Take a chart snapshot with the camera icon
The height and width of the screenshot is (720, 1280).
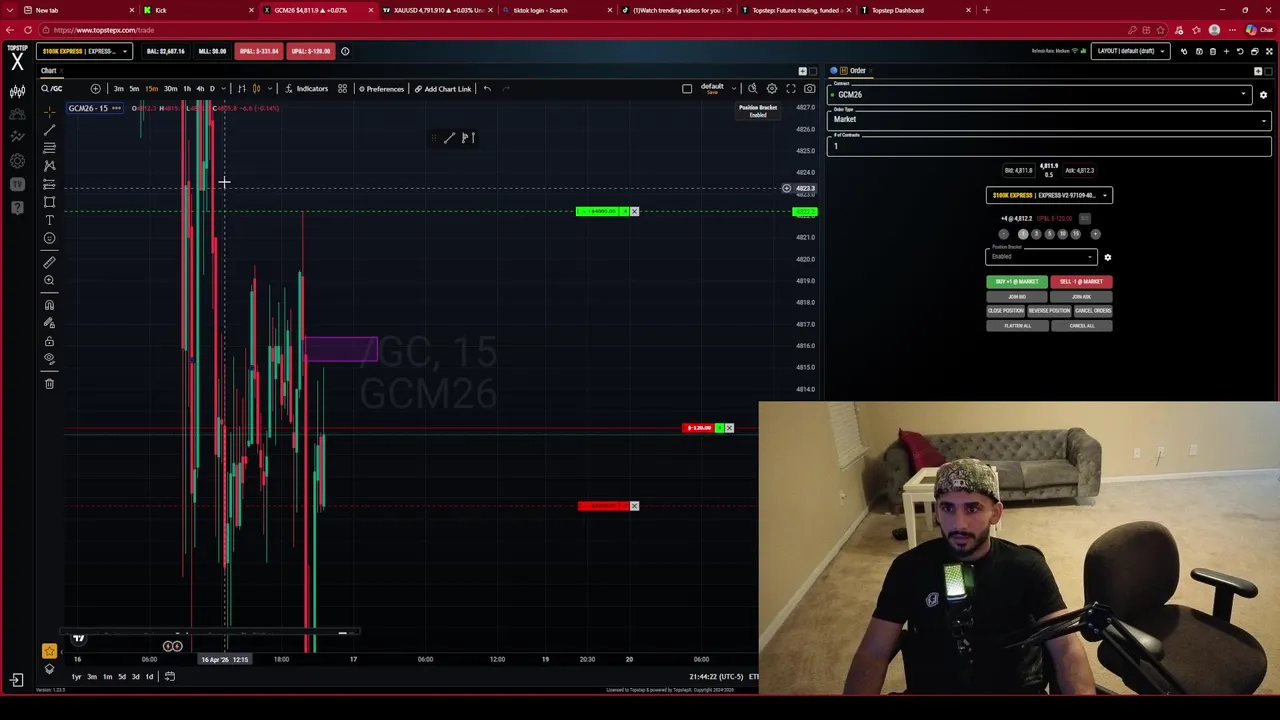coord(809,89)
